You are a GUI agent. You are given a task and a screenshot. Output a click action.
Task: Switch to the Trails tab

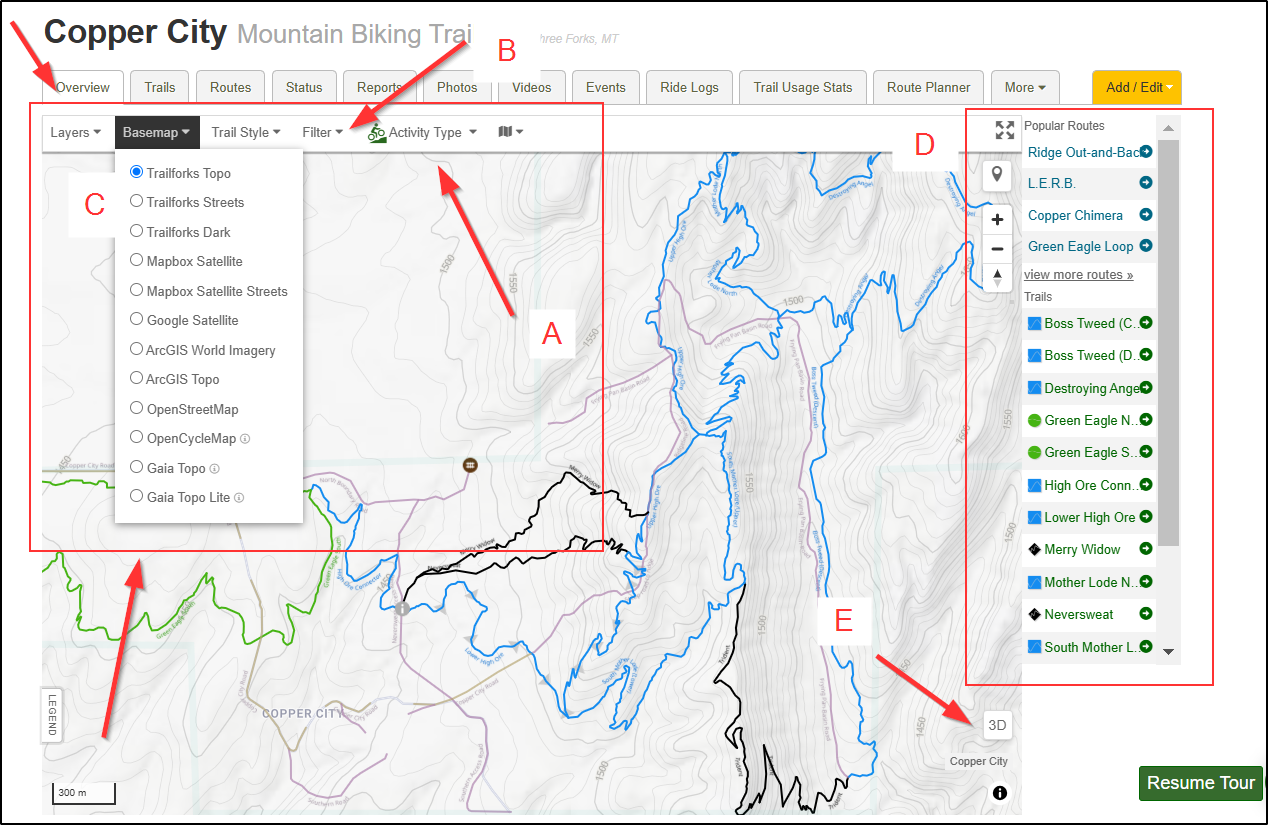pos(160,87)
